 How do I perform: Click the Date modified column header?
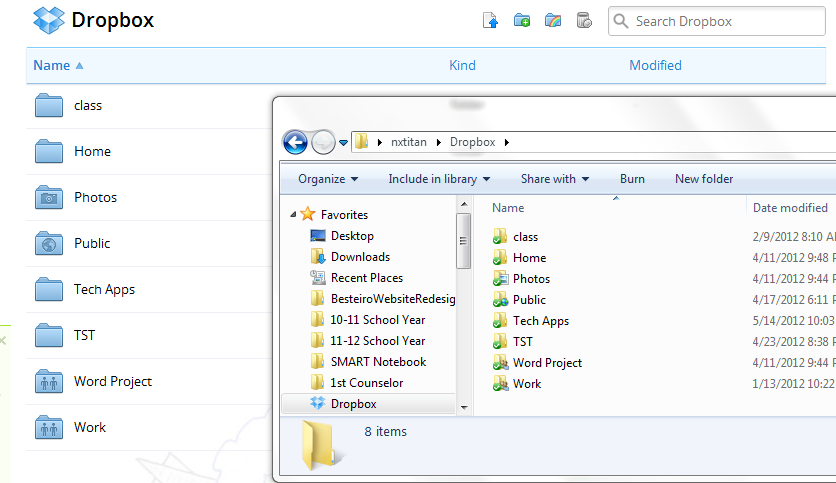[x=790, y=208]
